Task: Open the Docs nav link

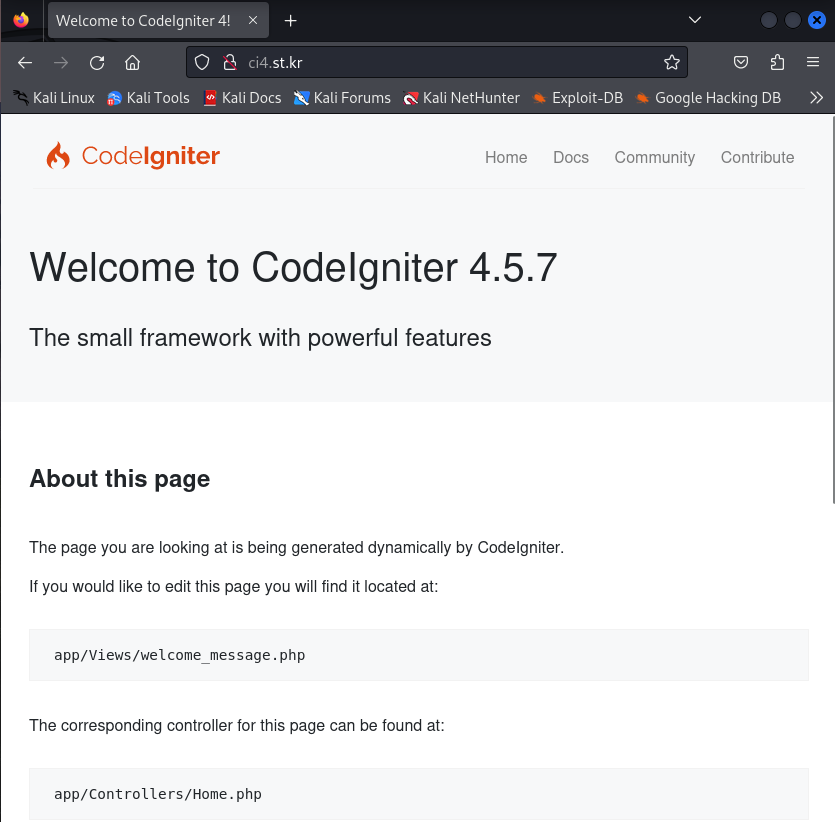Action: click(x=571, y=158)
